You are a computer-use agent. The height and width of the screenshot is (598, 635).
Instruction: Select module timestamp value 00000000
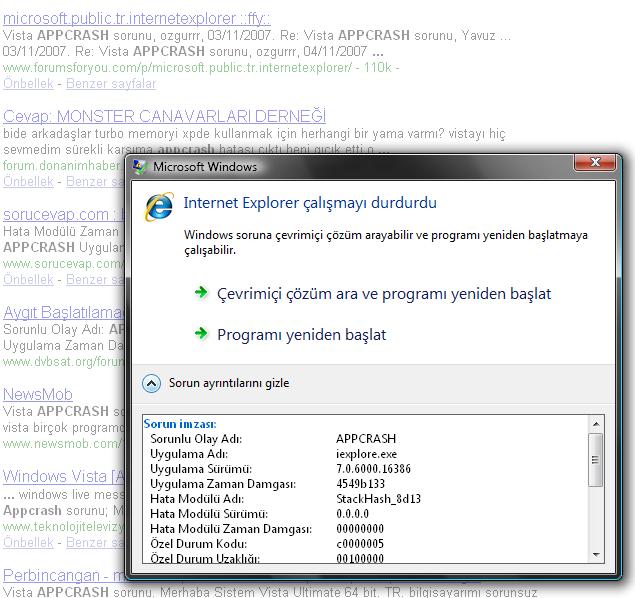tap(360, 529)
